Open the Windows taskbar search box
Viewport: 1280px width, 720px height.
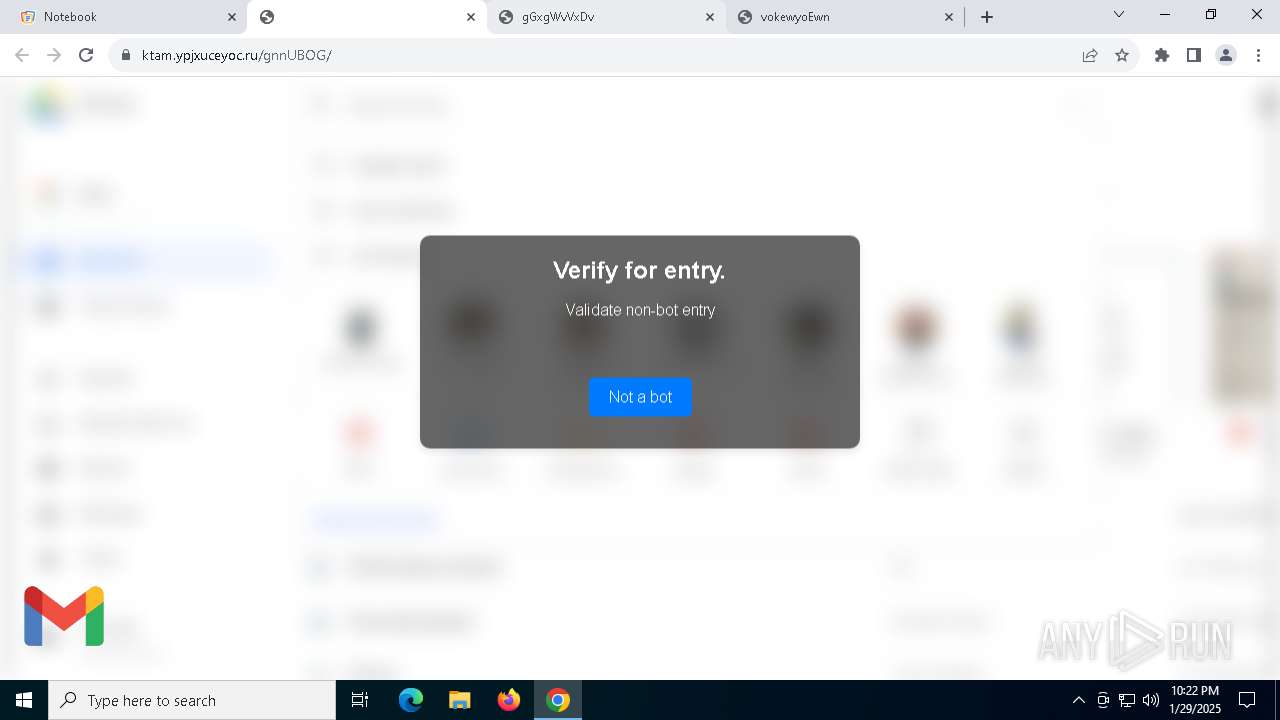click(x=192, y=700)
